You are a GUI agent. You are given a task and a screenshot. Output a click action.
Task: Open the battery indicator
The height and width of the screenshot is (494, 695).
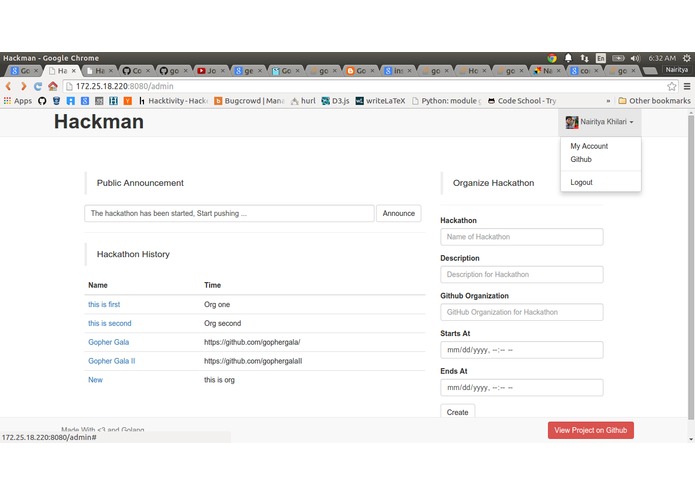pyautogui.click(x=618, y=58)
